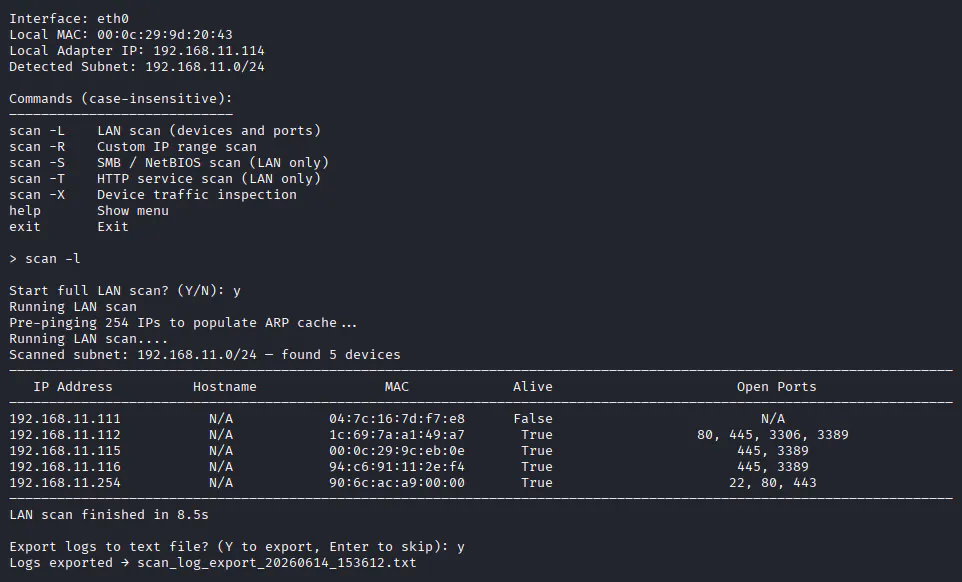This screenshot has height=582, width=962.
Task: Click exported filename scan_log_export_20260614_153612.txt
Action: (277, 563)
